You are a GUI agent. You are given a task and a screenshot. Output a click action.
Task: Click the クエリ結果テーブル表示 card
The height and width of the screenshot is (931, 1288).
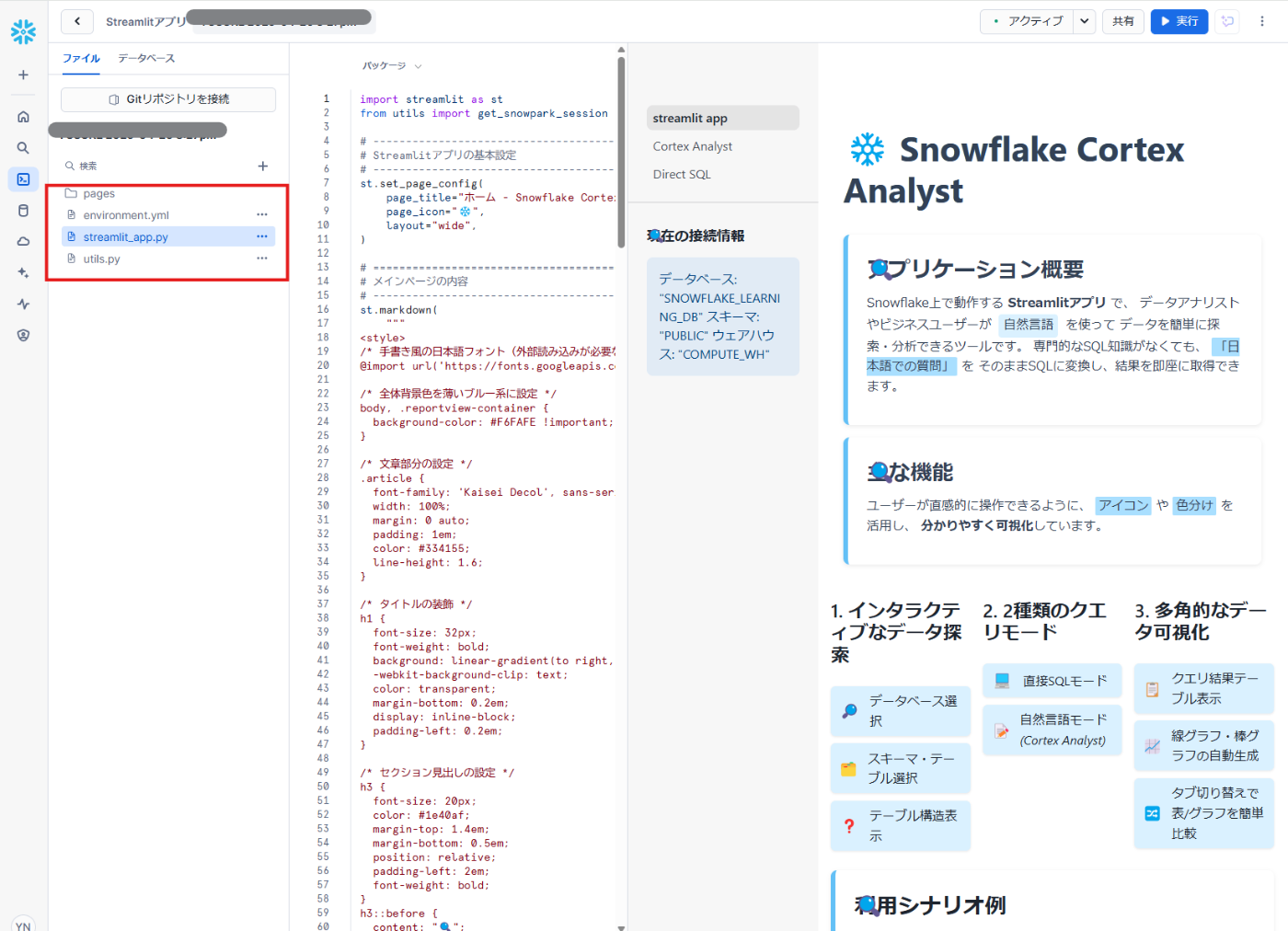point(1203,689)
